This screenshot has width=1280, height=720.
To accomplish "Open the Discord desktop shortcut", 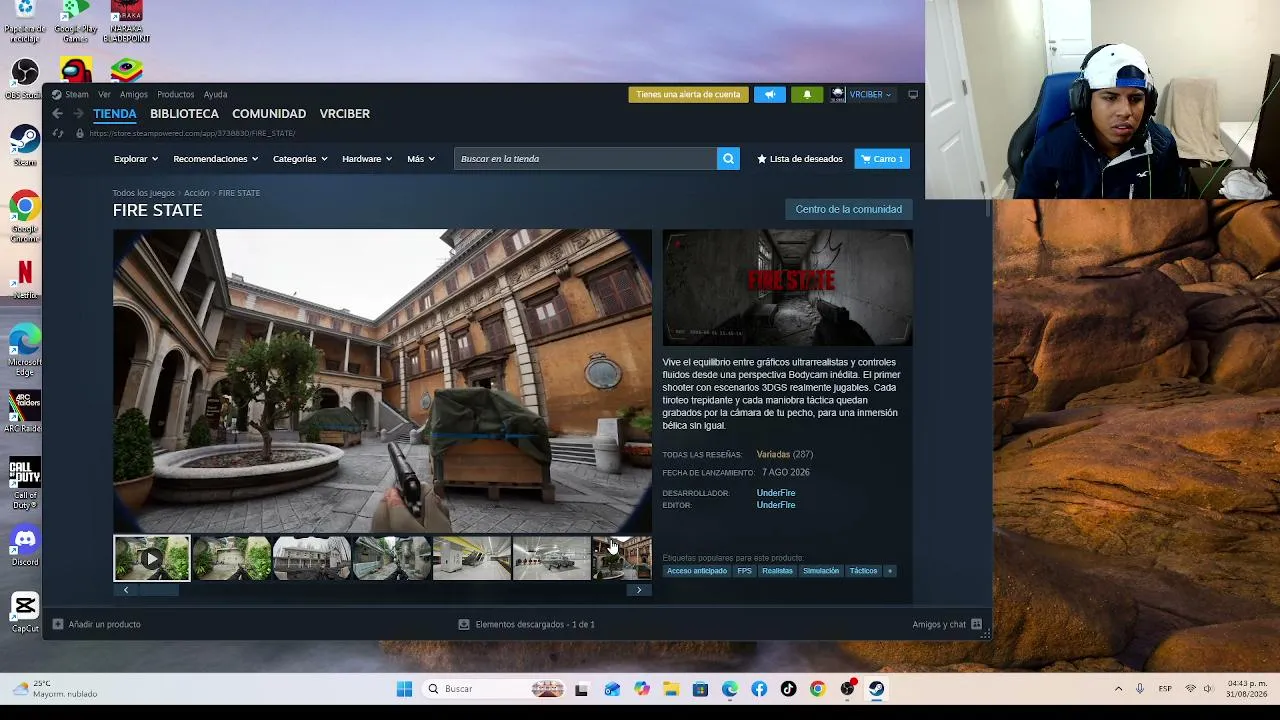I will click(x=25, y=545).
